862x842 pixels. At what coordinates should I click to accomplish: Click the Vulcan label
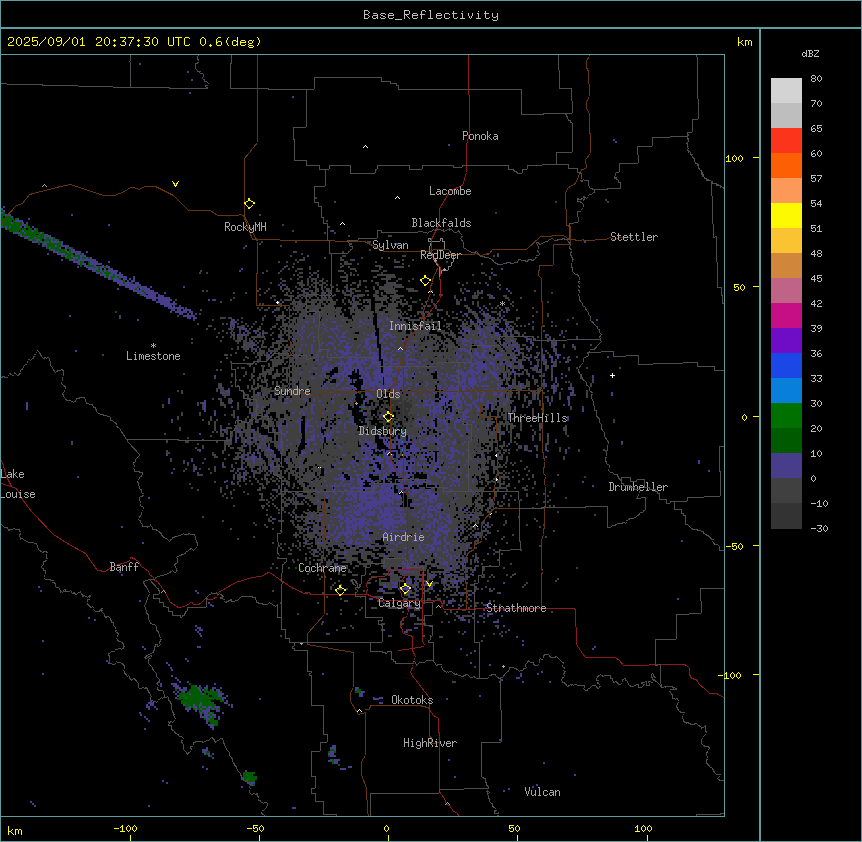tap(543, 792)
